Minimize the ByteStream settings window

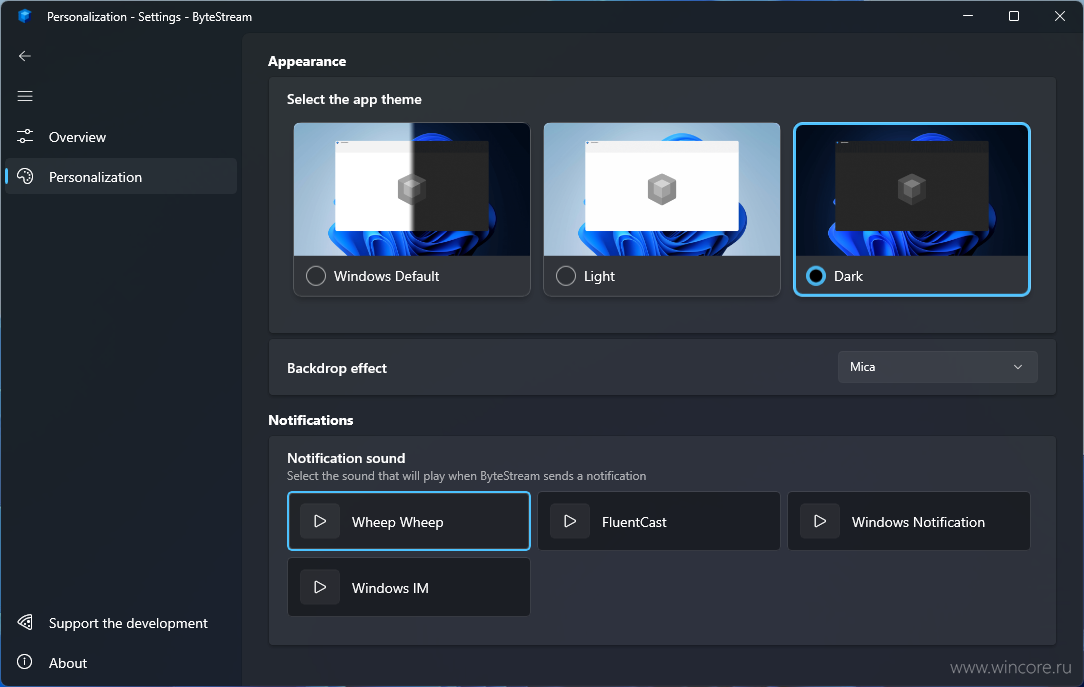pos(968,16)
